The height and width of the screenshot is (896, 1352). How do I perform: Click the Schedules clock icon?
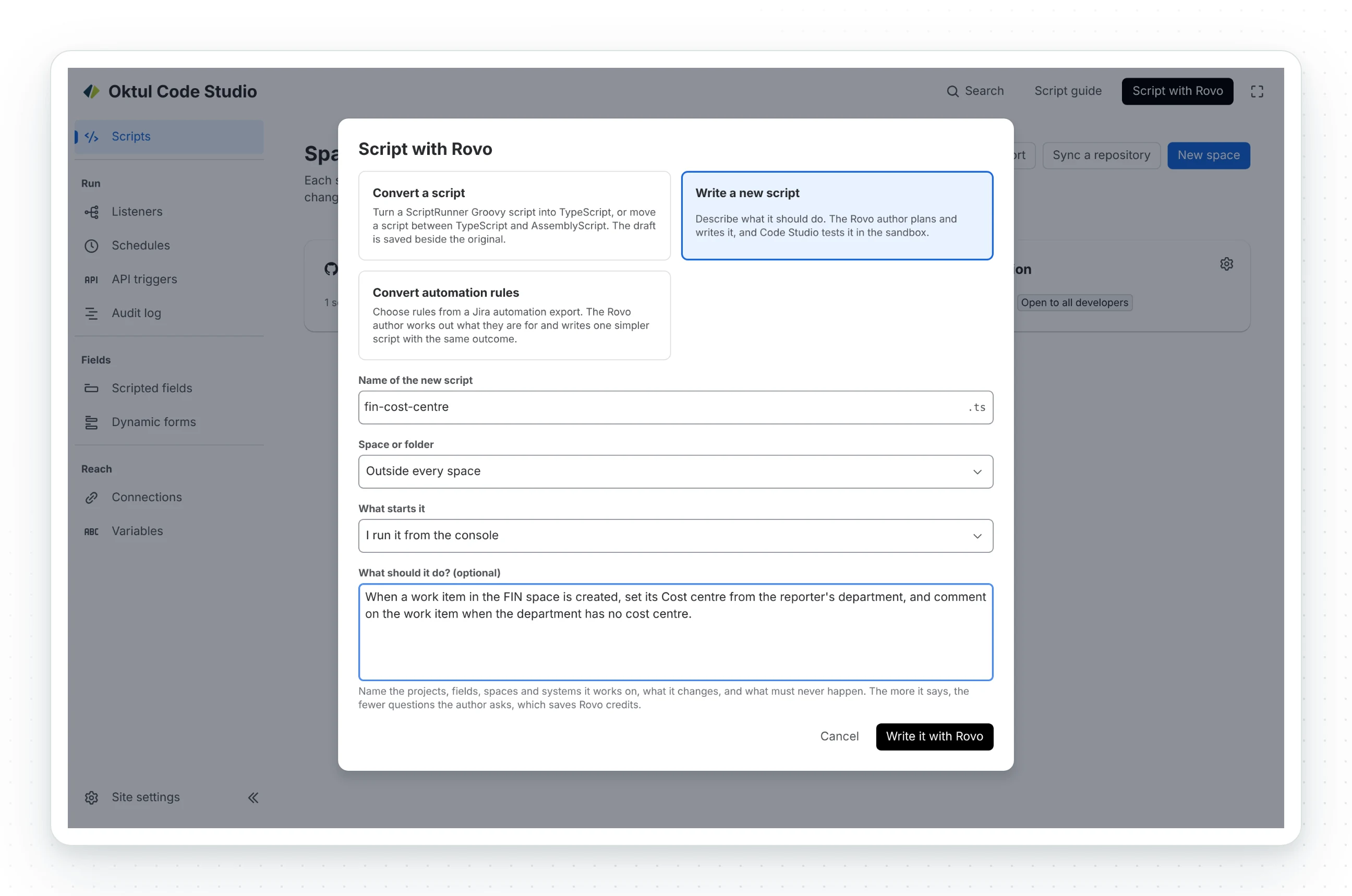coord(91,246)
